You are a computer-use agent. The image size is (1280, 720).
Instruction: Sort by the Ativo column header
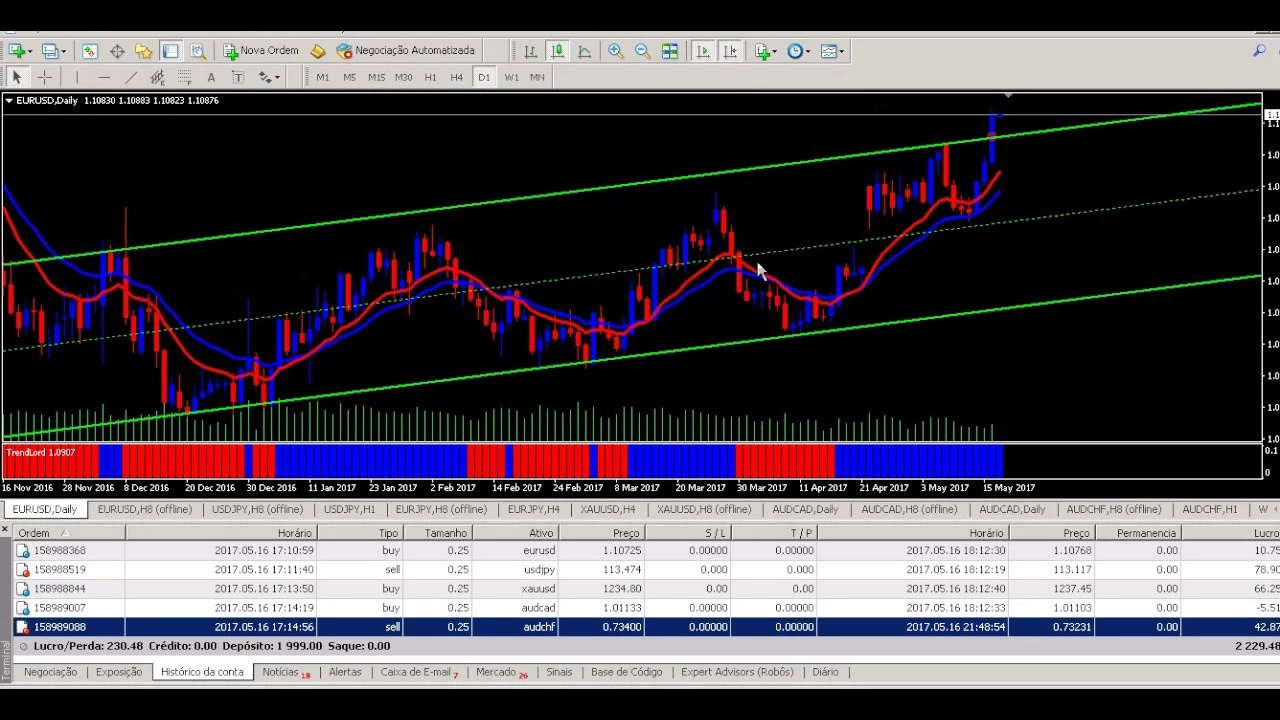(514, 533)
